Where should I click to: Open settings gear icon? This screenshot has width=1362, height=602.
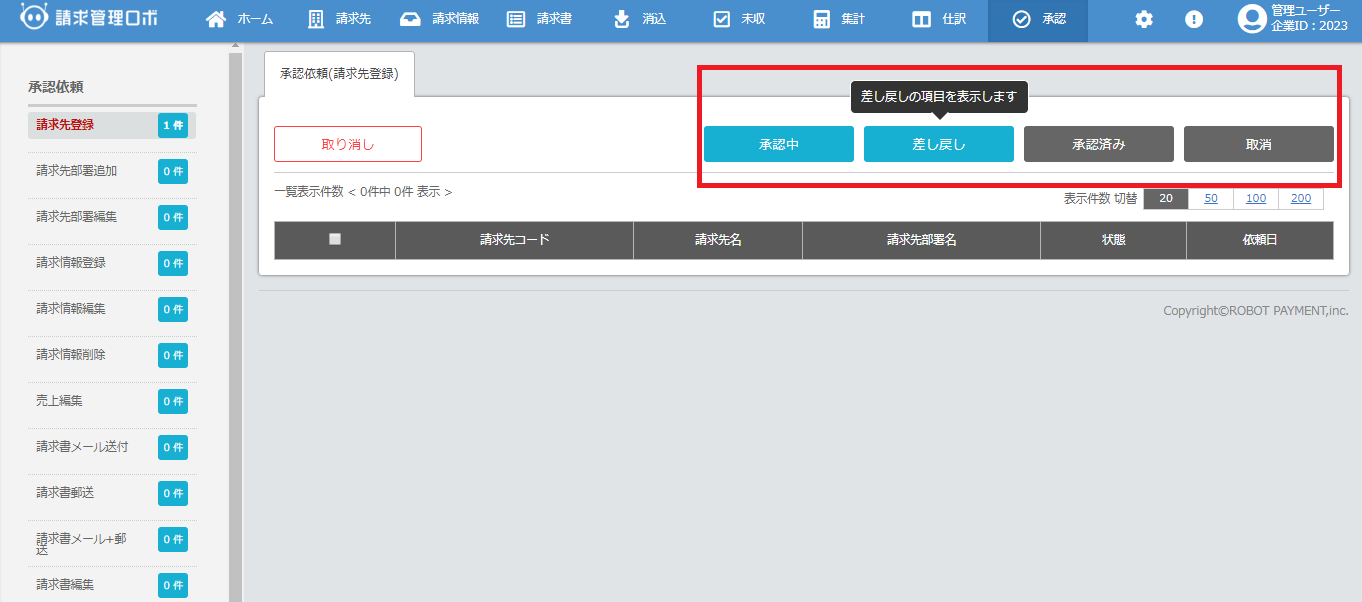(1144, 19)
